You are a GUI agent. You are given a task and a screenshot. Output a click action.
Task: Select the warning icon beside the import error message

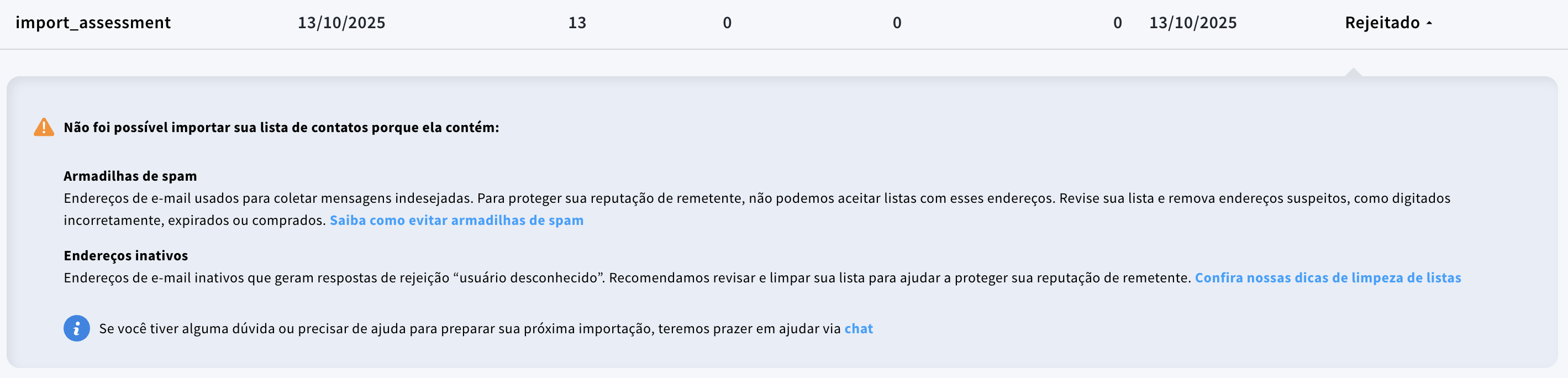(43, 127)
